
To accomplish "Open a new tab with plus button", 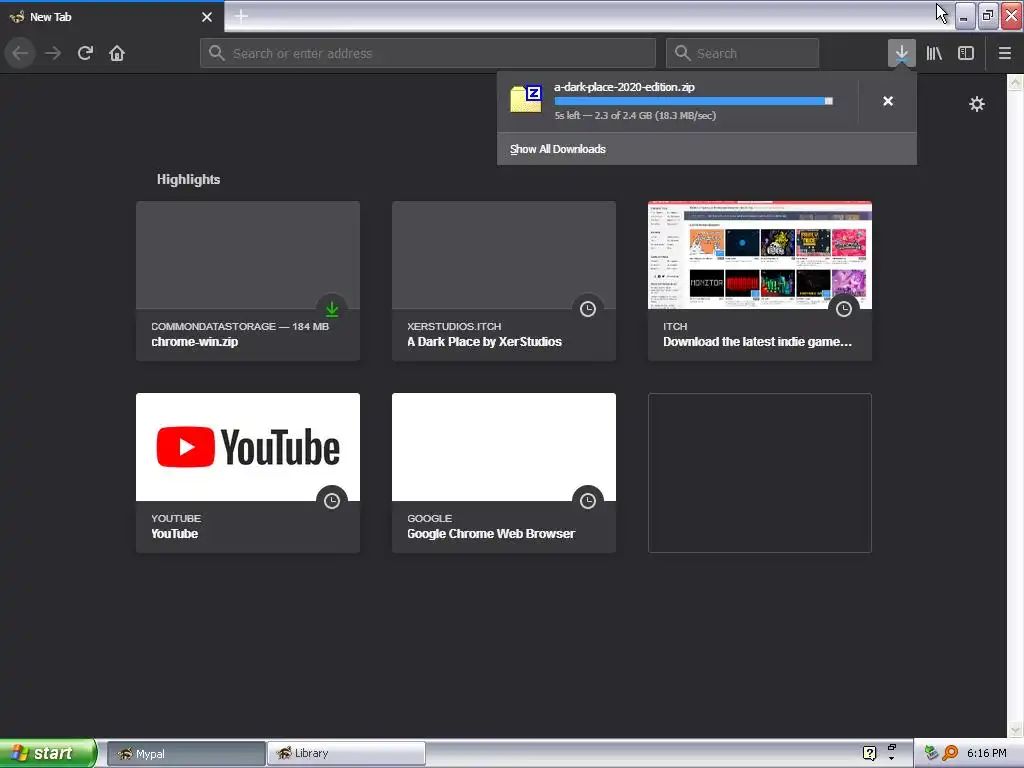I will pos(241,16).
